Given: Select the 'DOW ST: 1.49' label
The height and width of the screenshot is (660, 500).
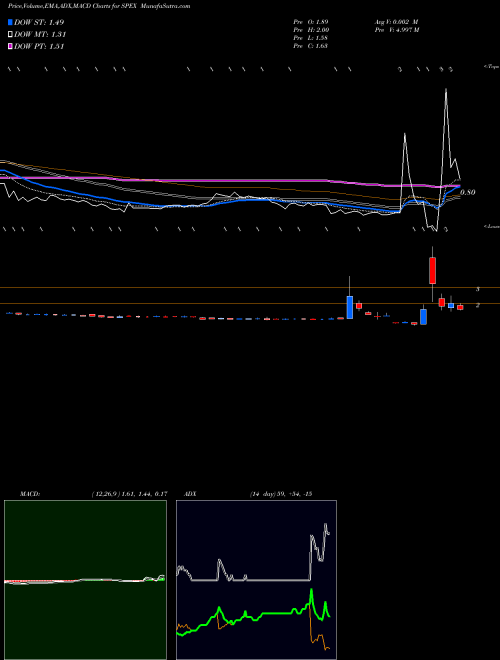Looking at the screenshot, I should click(x=39, y=22).
